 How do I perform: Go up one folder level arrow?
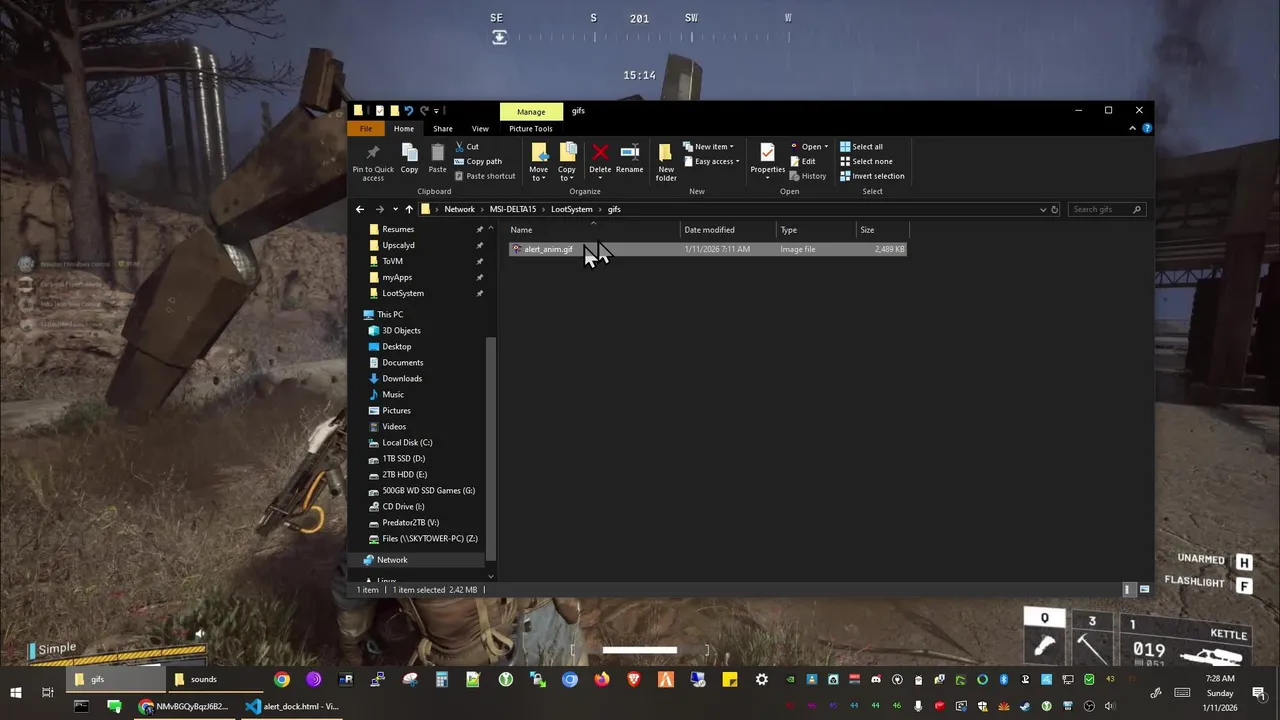(409, 209)
